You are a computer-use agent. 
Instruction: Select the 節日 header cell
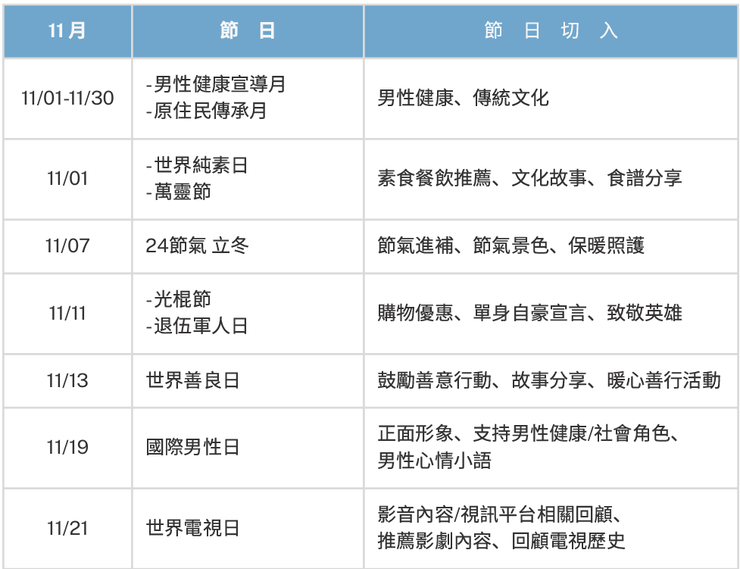[x=247, y=31]
